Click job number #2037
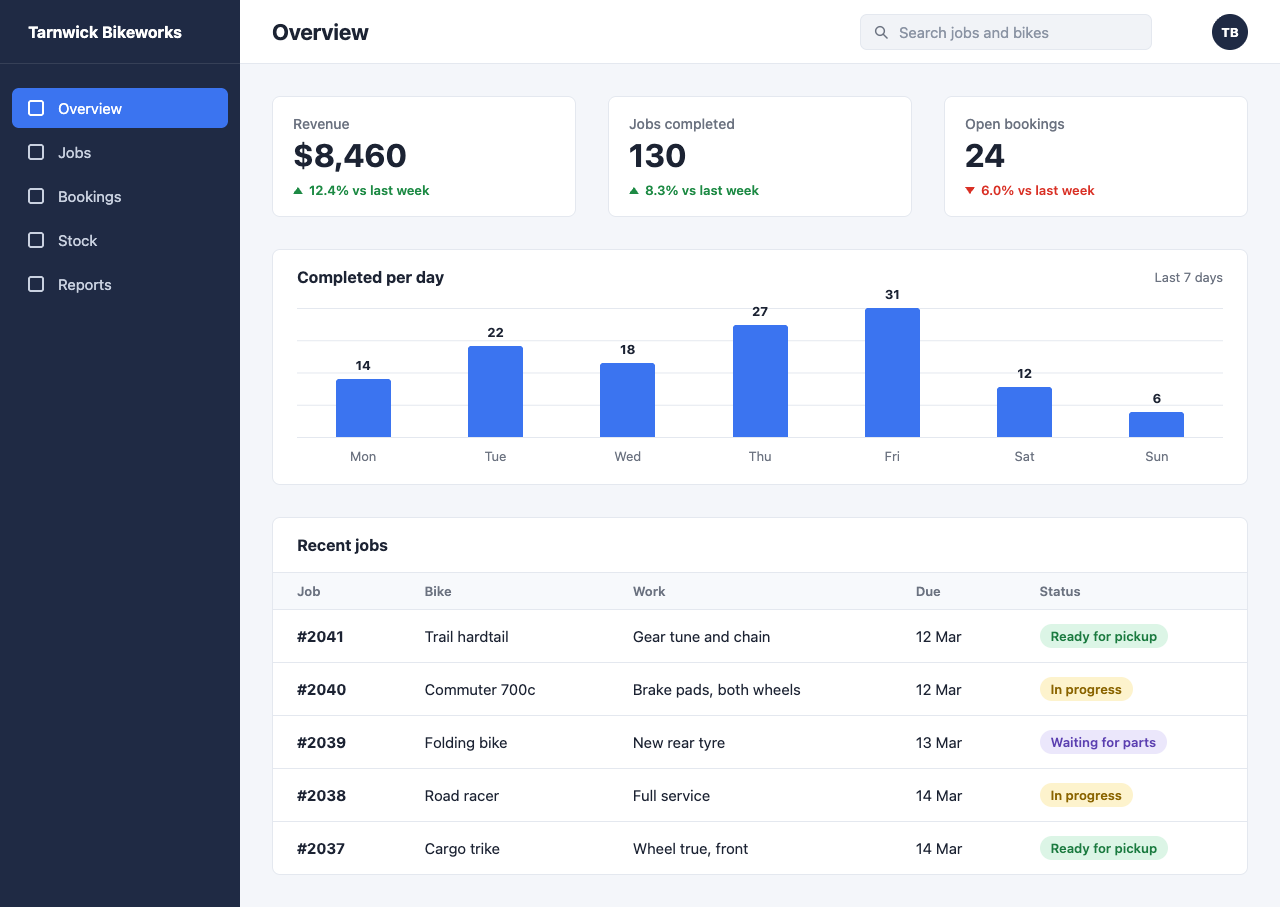This screenshot has width=1280, height=907. coord(321,849)
